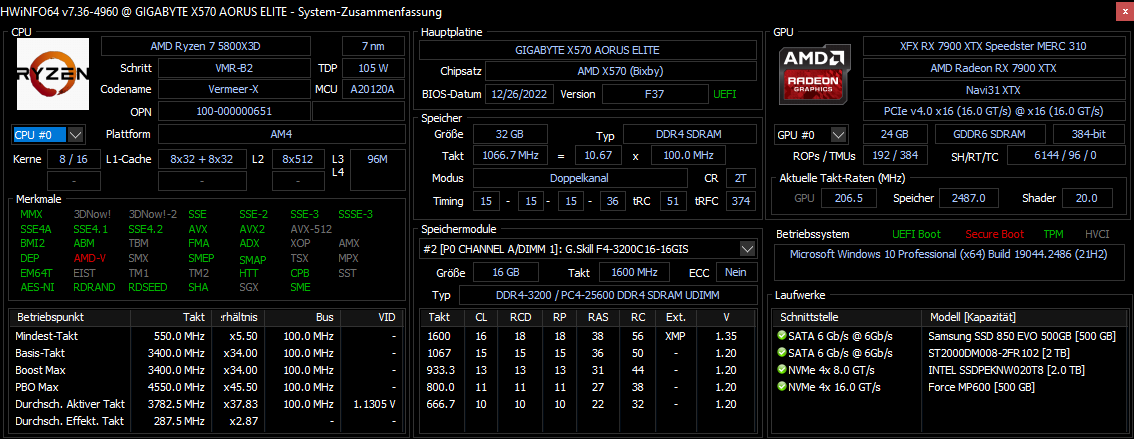Click the 32 GB memory size field
Viewport: 1134px width, 439px height.
[511, 135]
